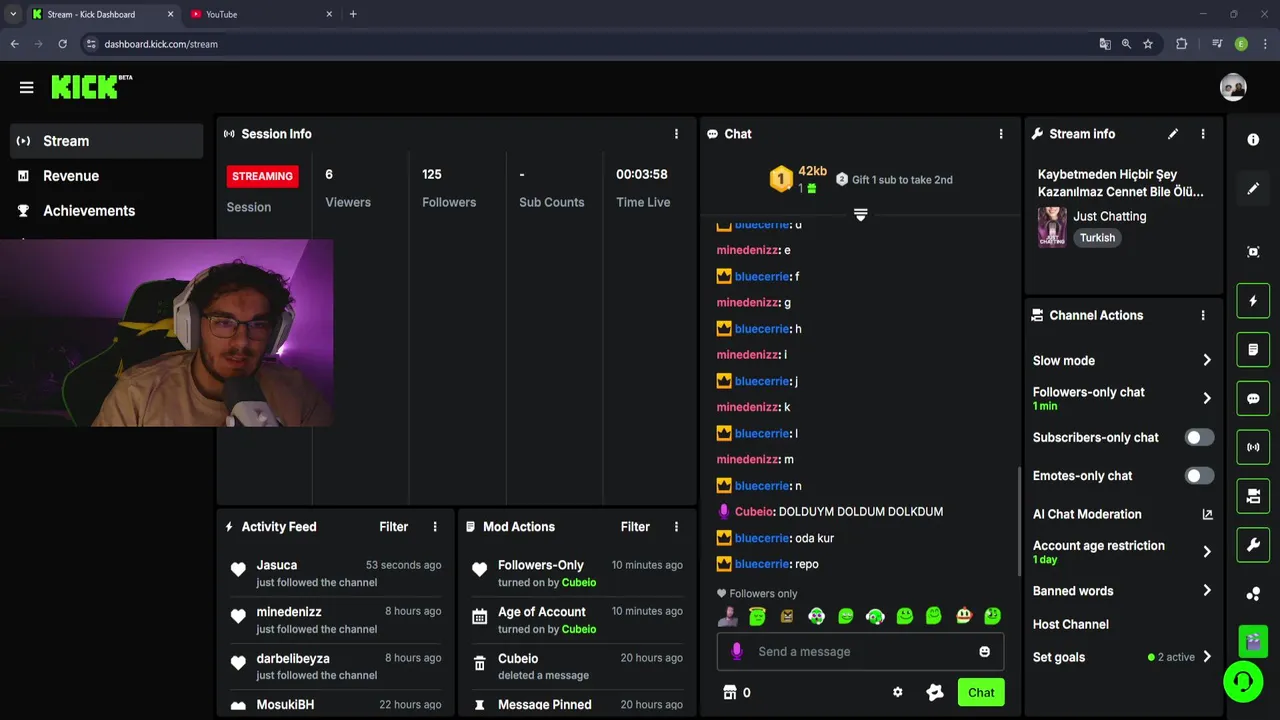The width and height of the screenshot is (1280, 720).
Task: Click the chat scrollbar thumb
Action: pos(1019,520)
